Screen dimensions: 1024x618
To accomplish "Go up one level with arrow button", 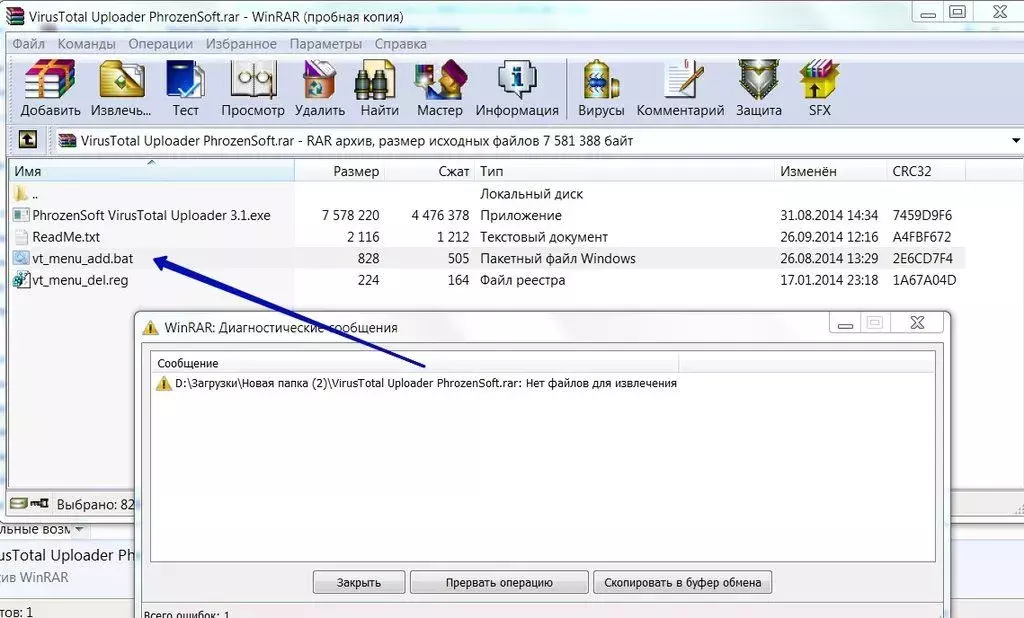I will coord(27,139).
